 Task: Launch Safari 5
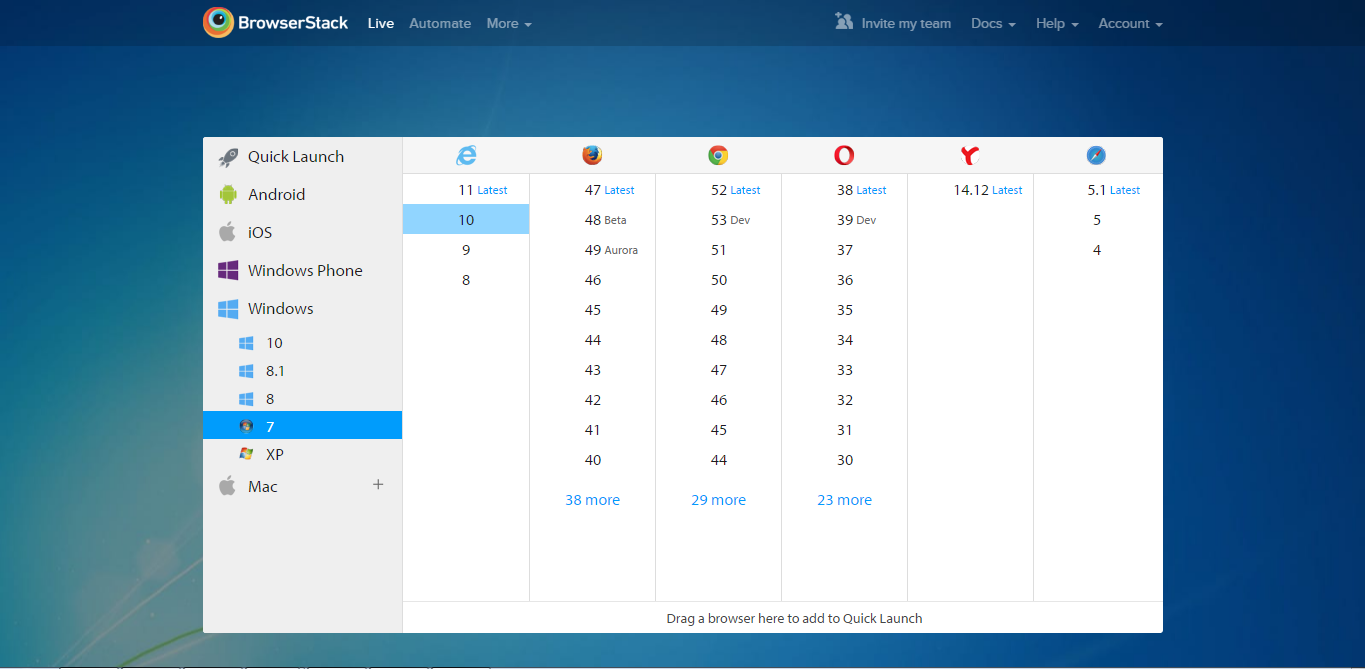[1097, 220]
